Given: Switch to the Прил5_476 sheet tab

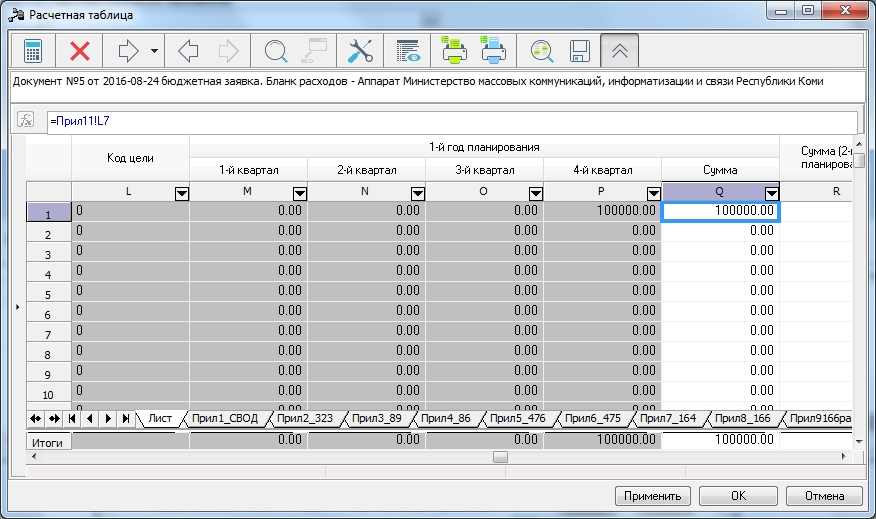Looking at the screenshot, I should [517, 418].
